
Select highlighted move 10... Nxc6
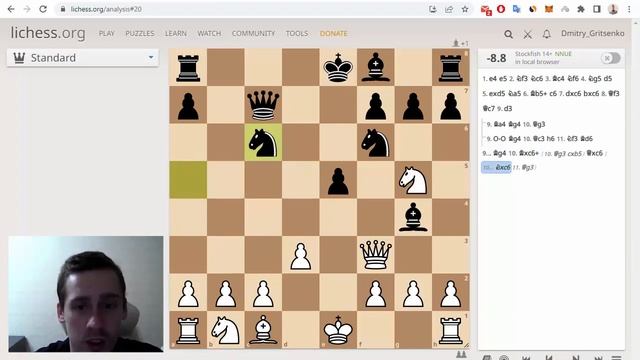coord(496,167)
